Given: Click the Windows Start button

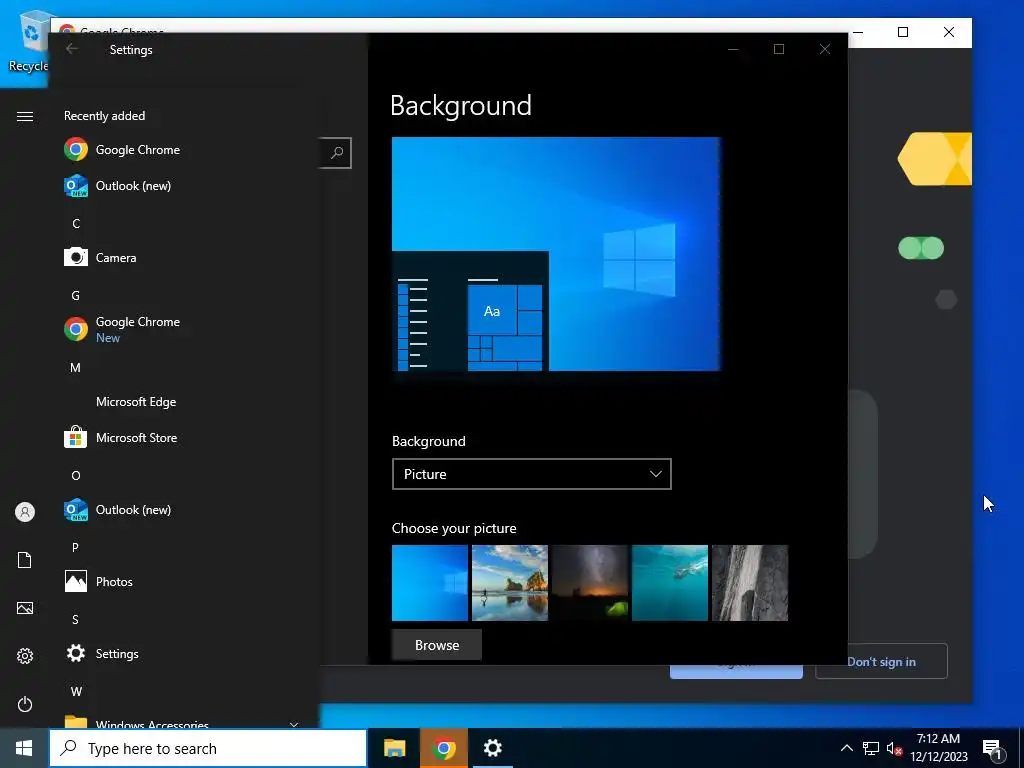Looking at the screenshot, I should [24, 748].
